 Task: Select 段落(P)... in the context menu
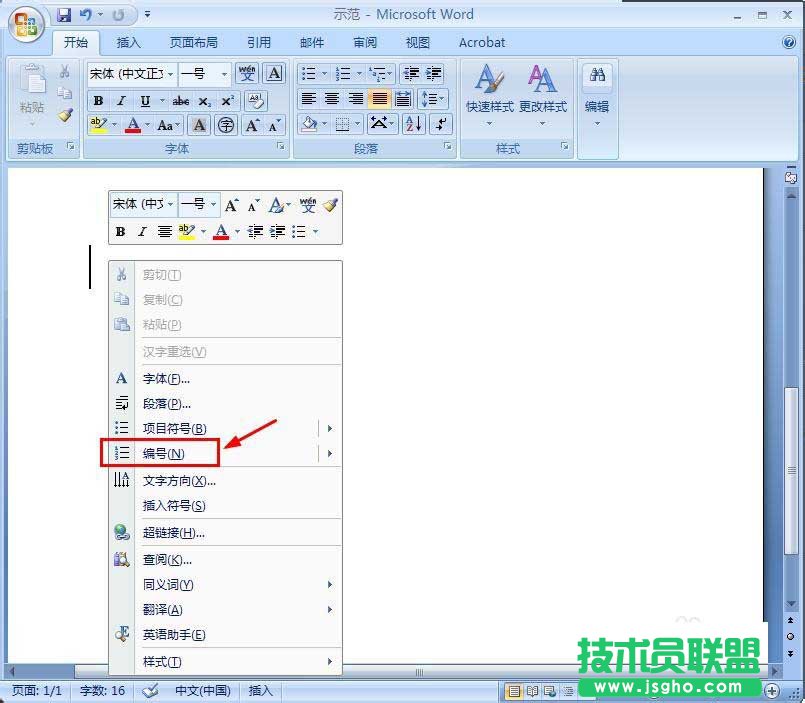tap(225, 404)
